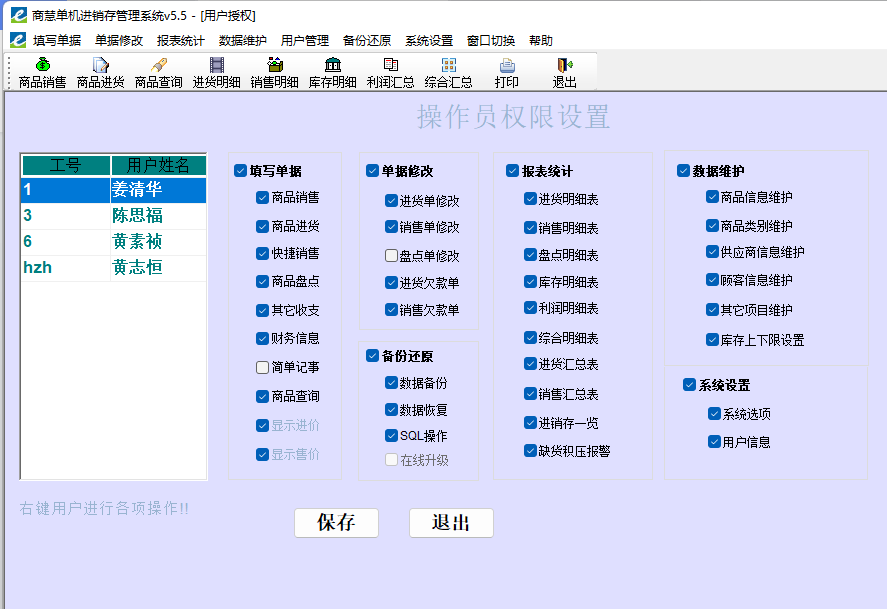Toggle the 单据修改 group checkbox
The width and height of the screenshot is (887, 609).
pos(372,171)
